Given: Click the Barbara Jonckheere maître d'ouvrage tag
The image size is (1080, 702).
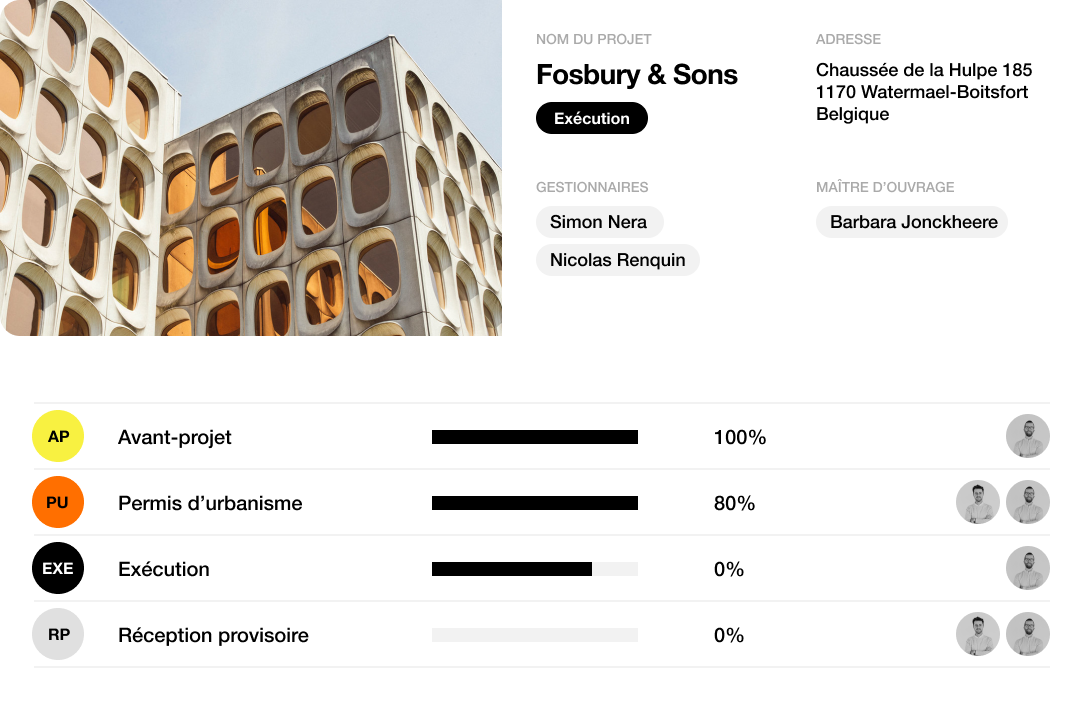Looking at the screenshot, I should pyautogui.click(x=911, y=221).
